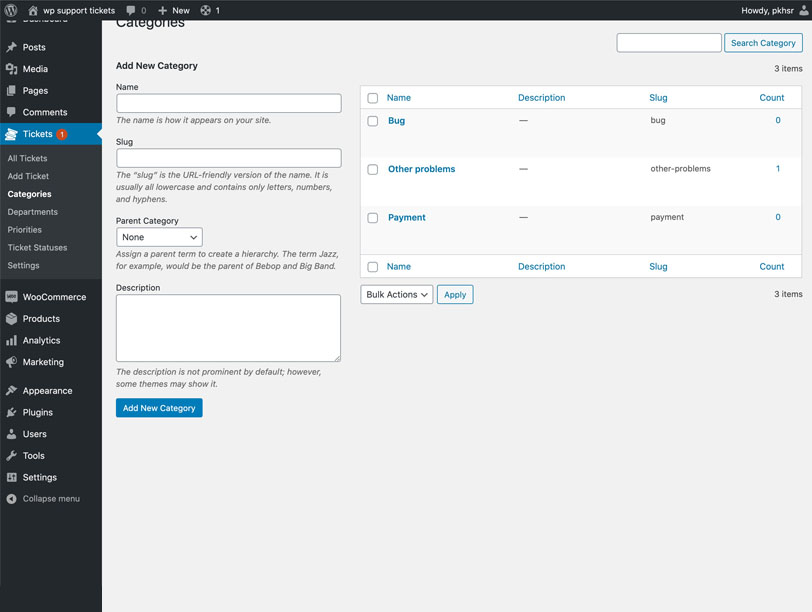Tick the select-all checkbox in table footer
This screenshot has height=612, width=812.
click(372, 267)
